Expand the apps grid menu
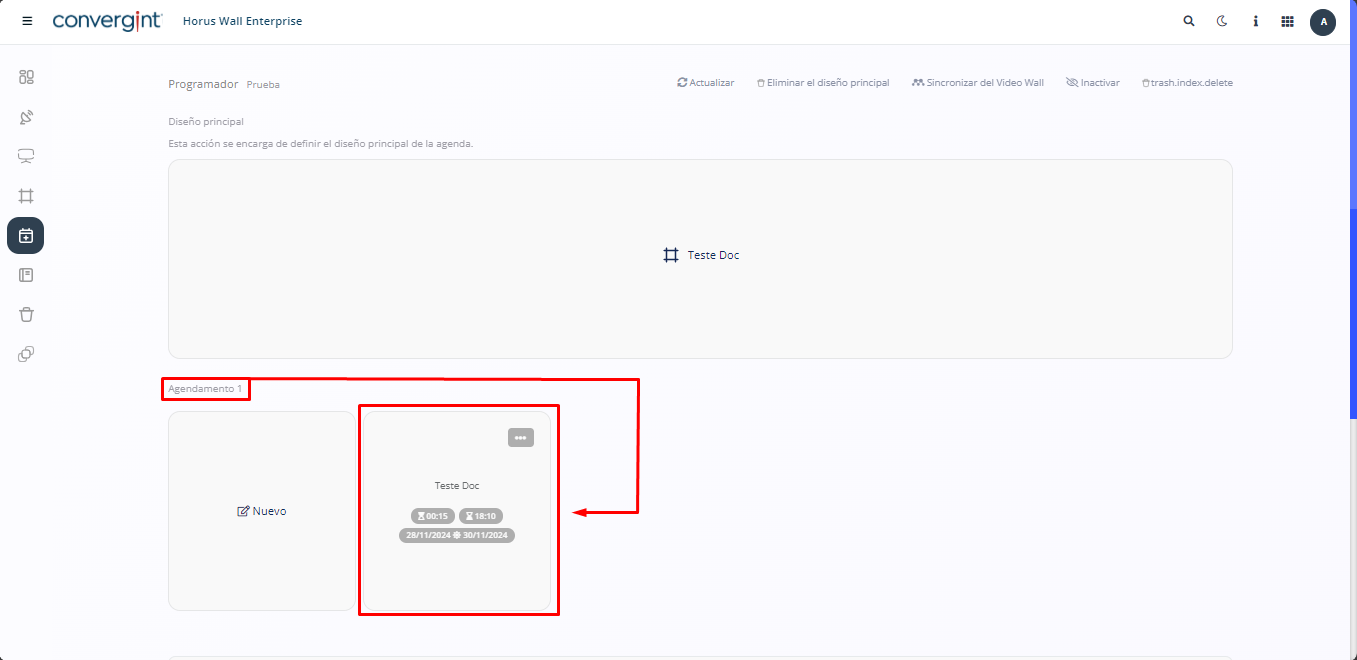 tap(1288, 21)
